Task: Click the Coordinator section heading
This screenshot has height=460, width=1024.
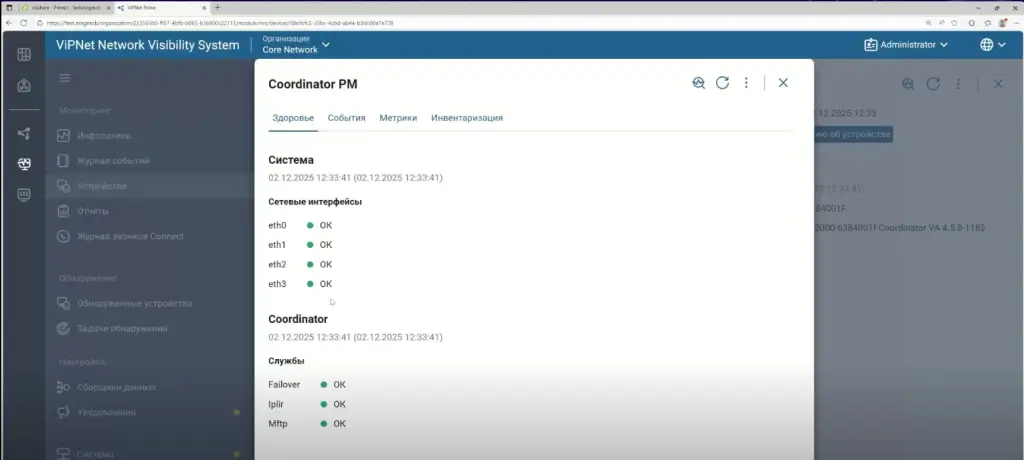Action: 298,320
